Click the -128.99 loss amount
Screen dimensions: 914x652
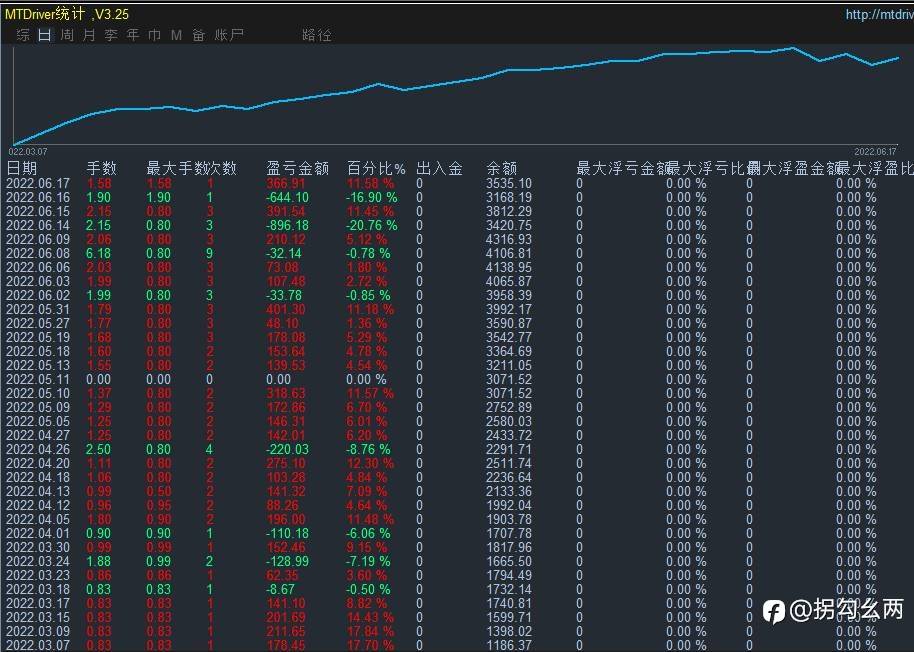point(287,561)
